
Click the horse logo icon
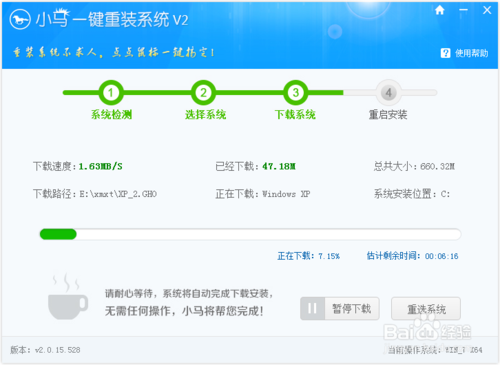(20, 20)
